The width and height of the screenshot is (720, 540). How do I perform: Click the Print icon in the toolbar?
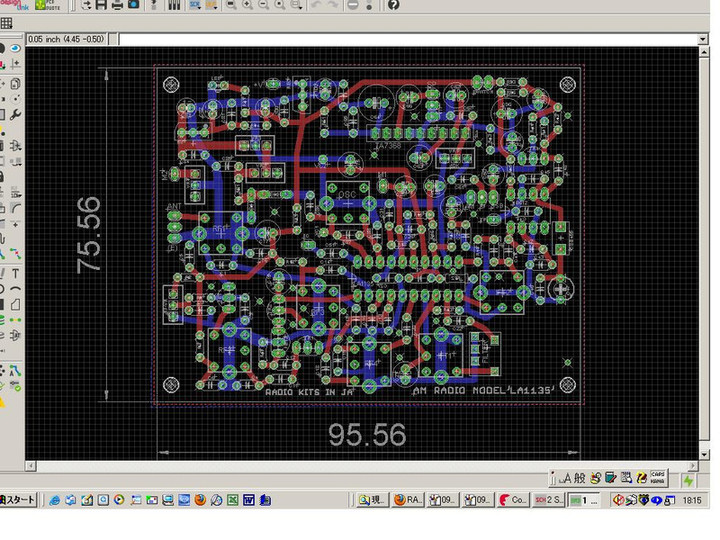pos(117,5)
